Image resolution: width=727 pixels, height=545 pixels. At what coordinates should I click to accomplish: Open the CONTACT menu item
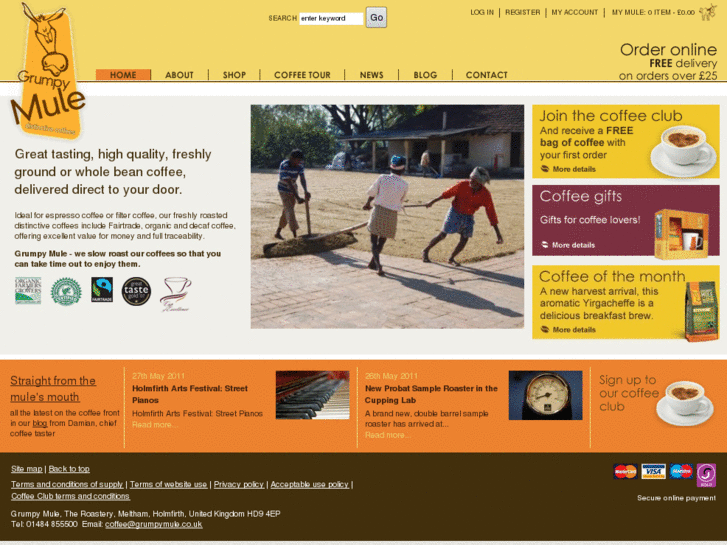click(x=486, y=75)
